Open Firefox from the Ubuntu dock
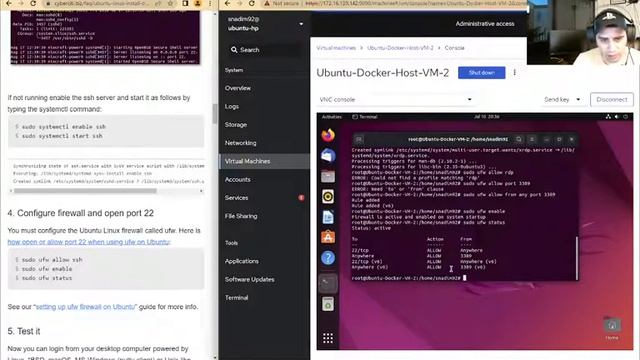 pyautogui.click(x=328, y=135)
